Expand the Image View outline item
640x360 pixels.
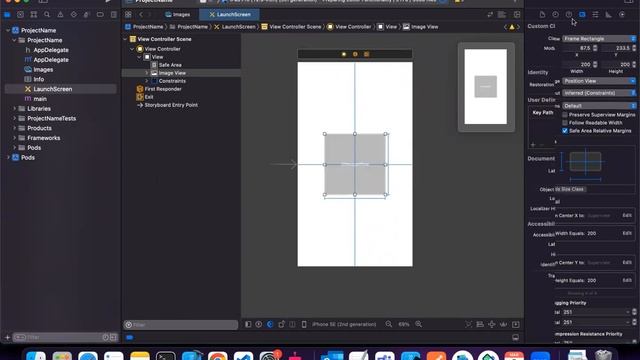[147, 73]
